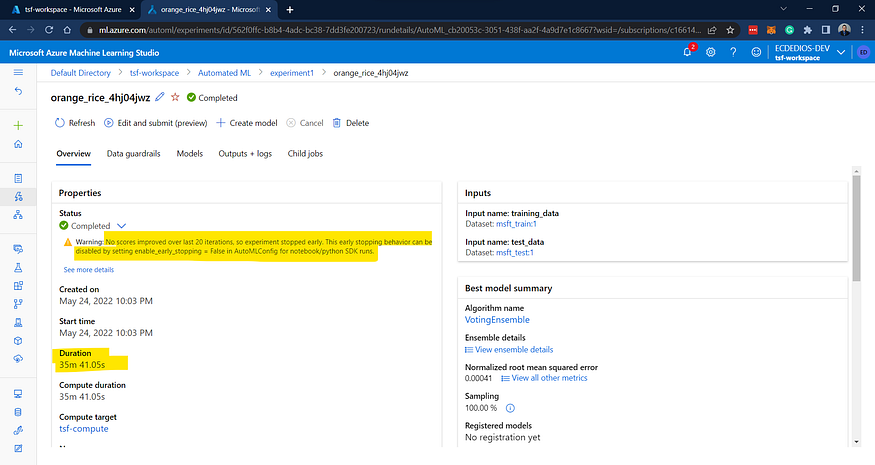The height and width of the screenshot is (465, 875).
Task: Click See more details link
Action: 89,270
